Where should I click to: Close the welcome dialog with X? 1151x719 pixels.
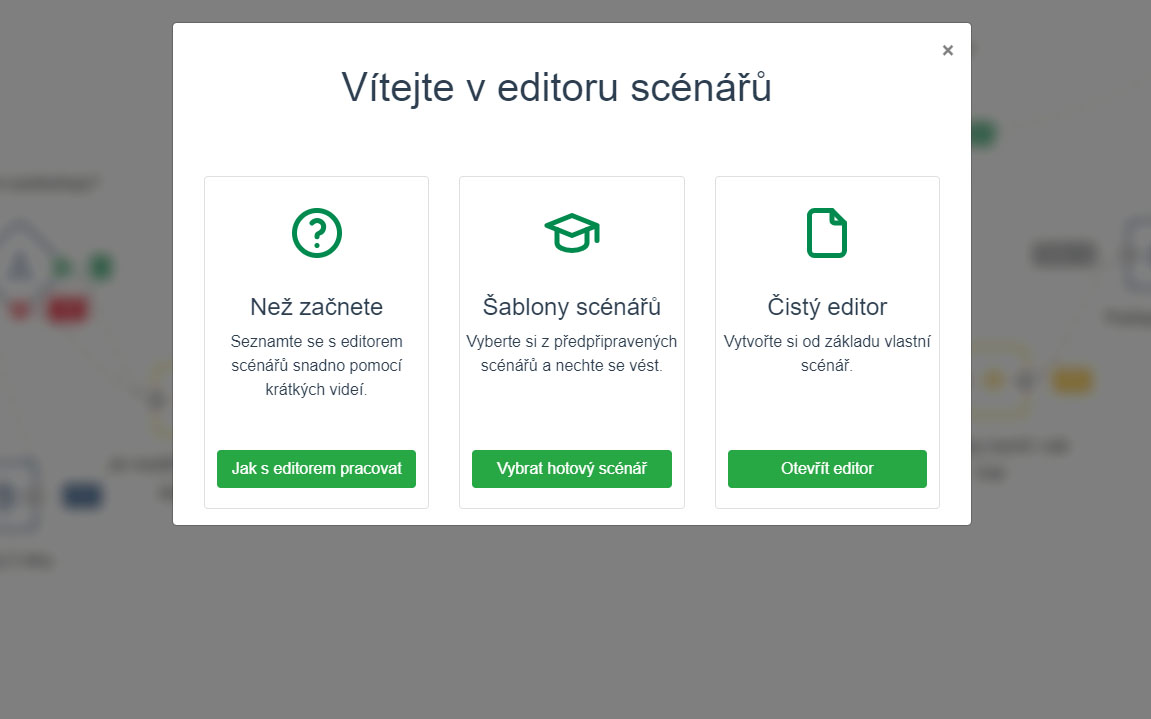click(948, 50)
